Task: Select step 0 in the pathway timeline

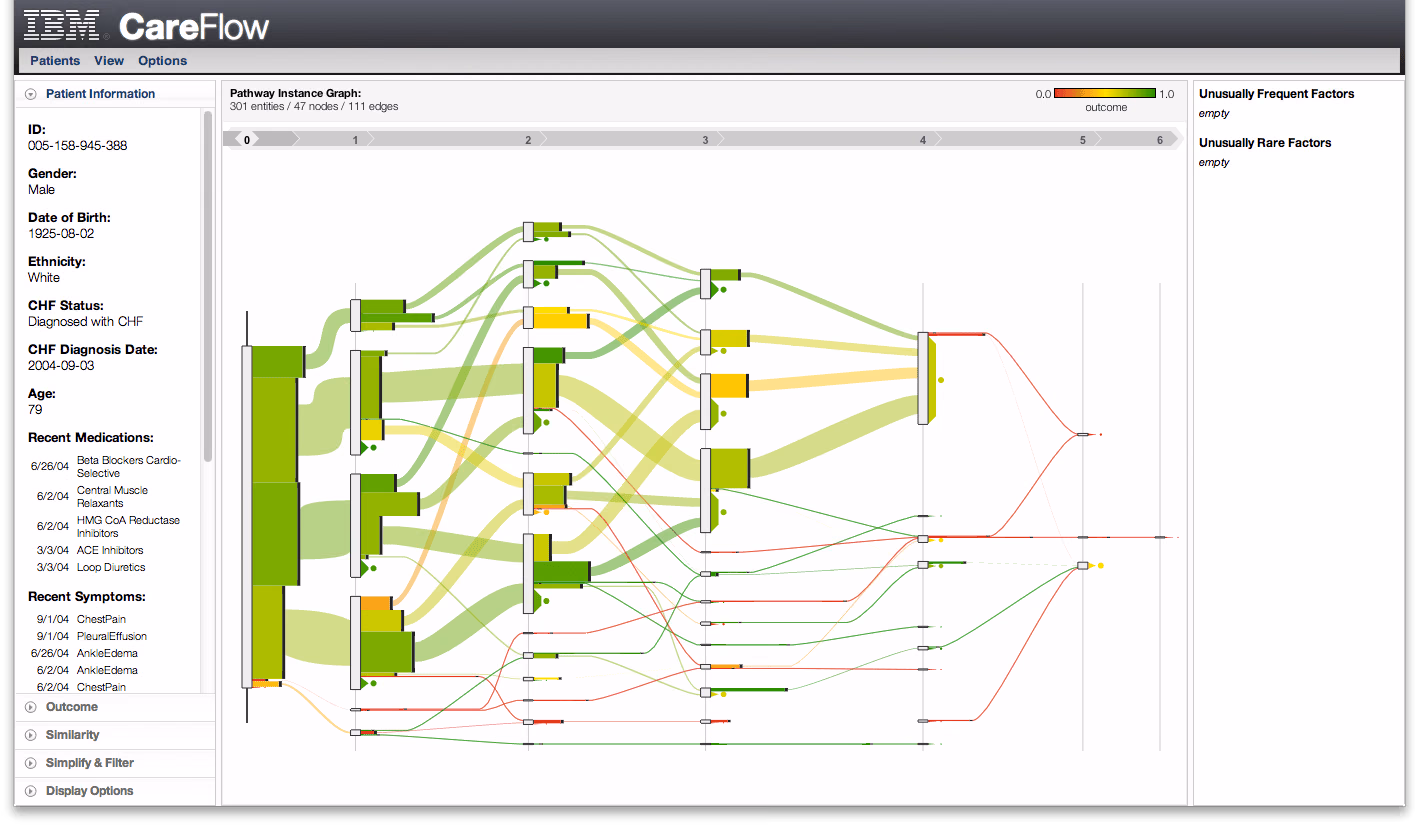Action: coord(246,140)
